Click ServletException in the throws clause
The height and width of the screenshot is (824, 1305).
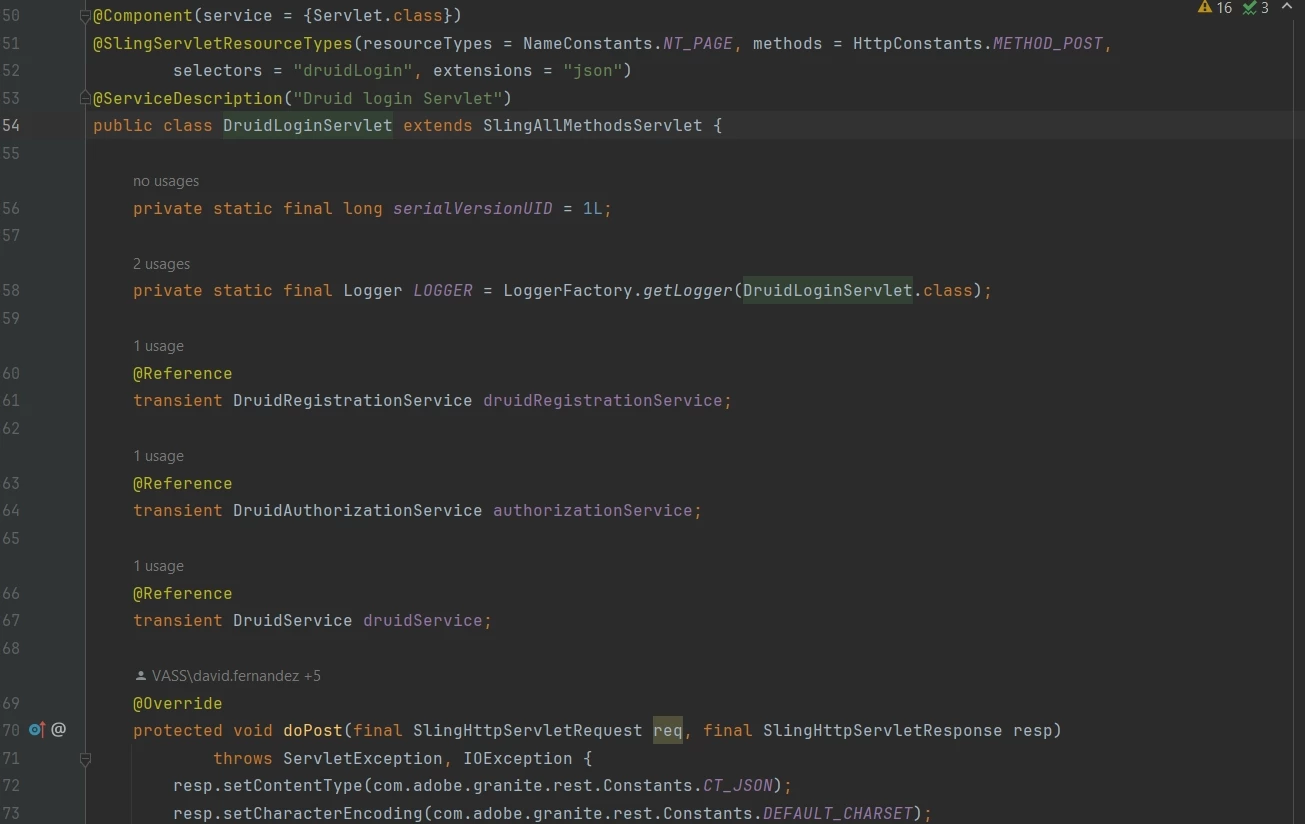click(x=363, y=759)
